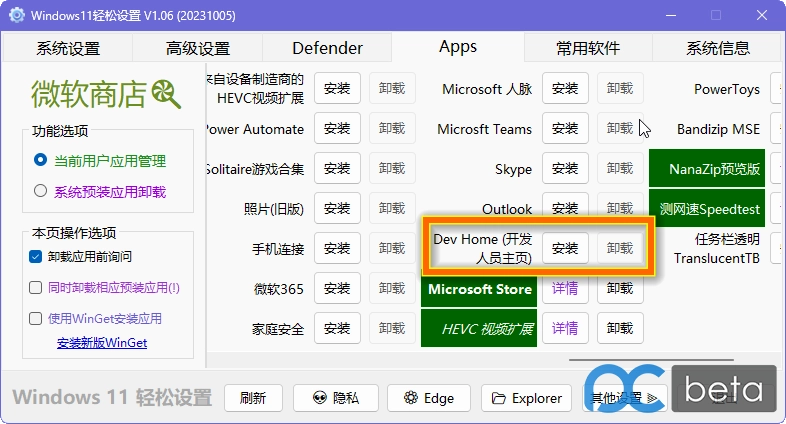Click the Microsoft Store magnifier logo icon
The width and height of the screenshot is (786, 424).
[166, 94]
